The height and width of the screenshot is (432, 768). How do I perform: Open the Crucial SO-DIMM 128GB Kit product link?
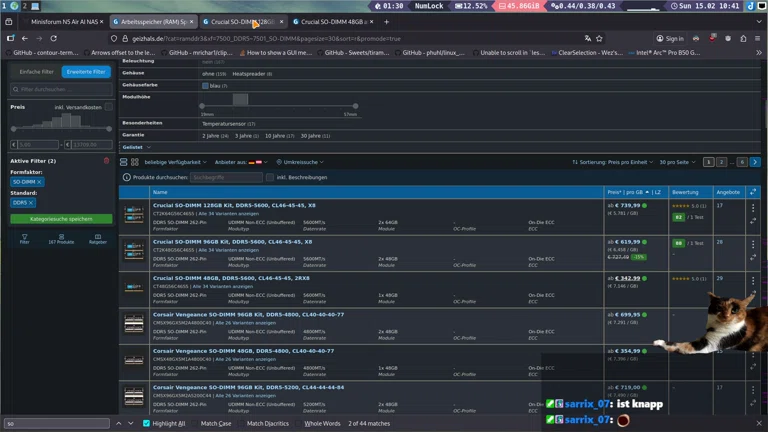click(x=234, y=206)
